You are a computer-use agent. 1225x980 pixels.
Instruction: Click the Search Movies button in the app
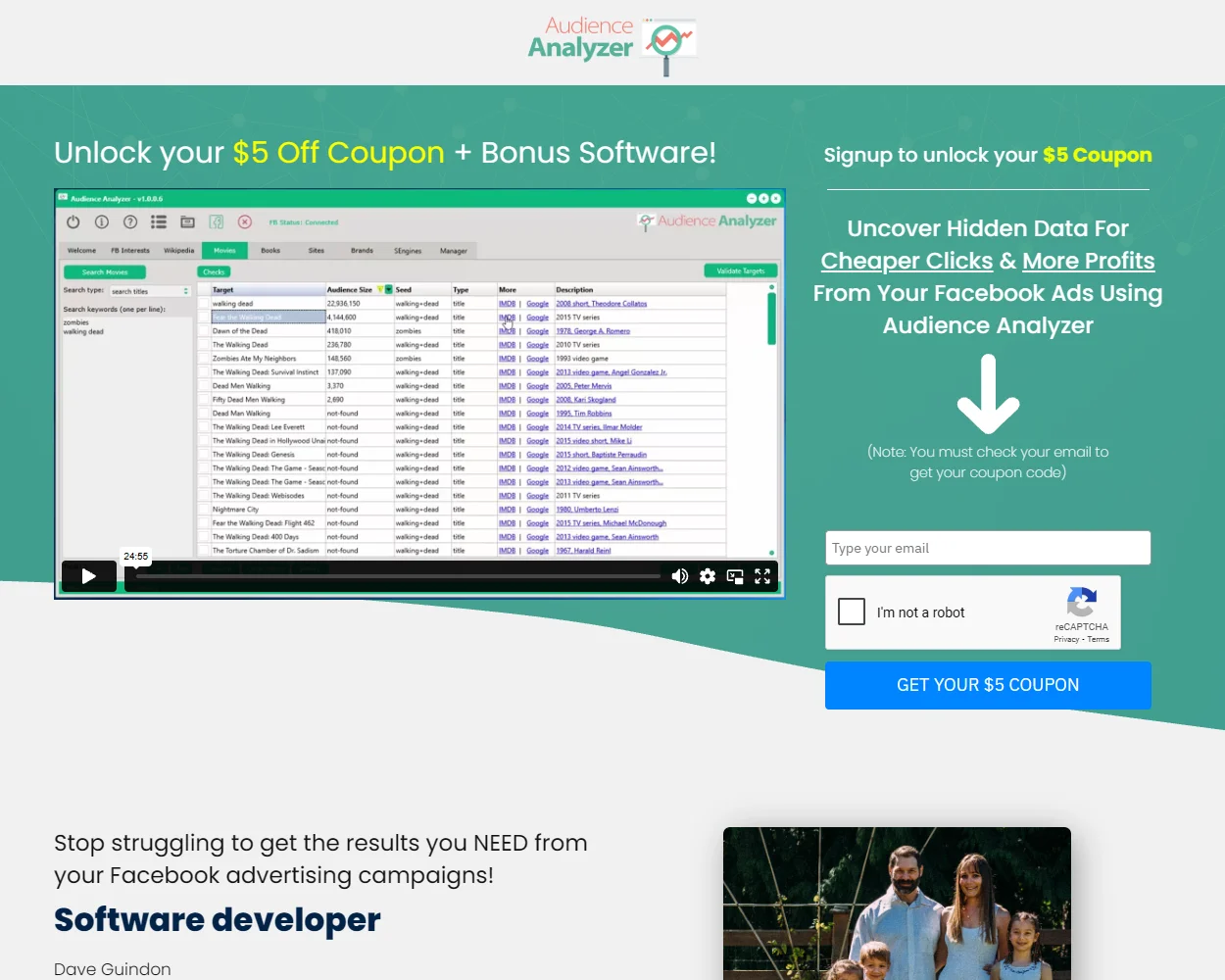point(105,271)
